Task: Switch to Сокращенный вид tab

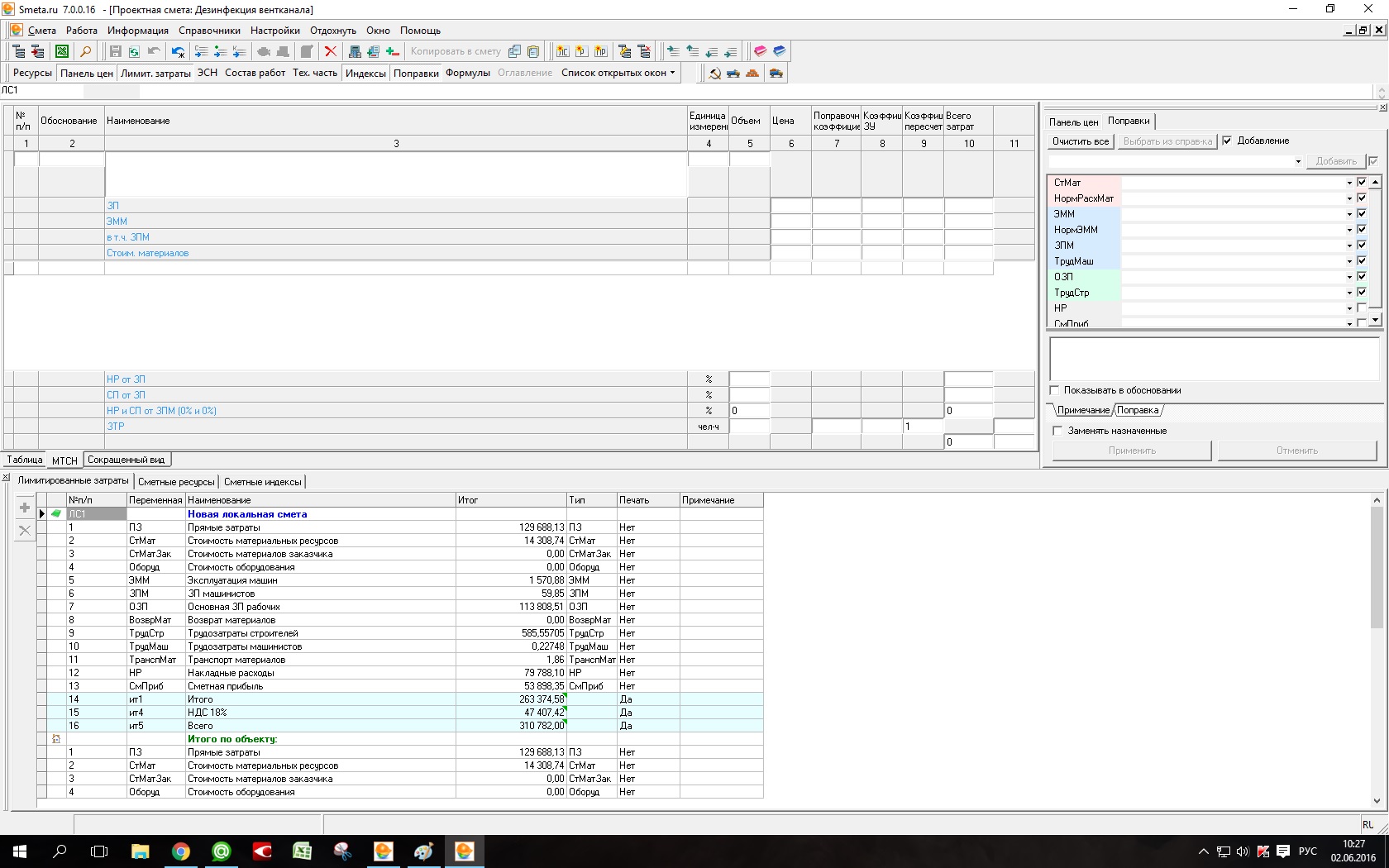Action: tap(126, 460)
